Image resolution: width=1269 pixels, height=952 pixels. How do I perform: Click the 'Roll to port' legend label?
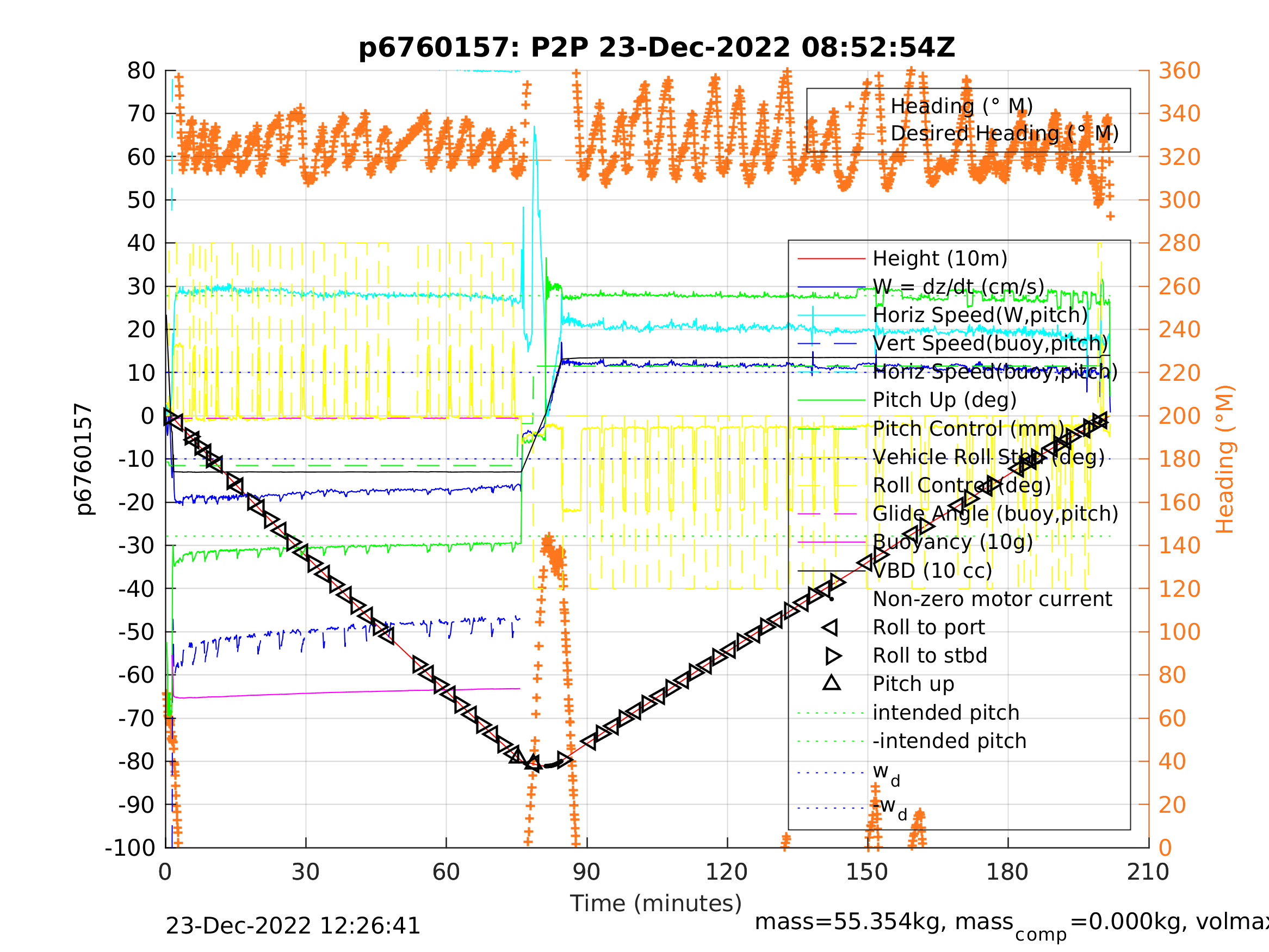[929, 628]
